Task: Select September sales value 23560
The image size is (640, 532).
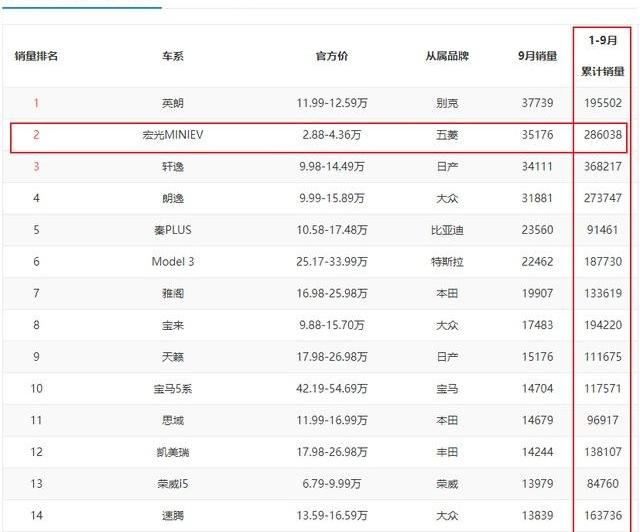Action: [x=538, y=230]
